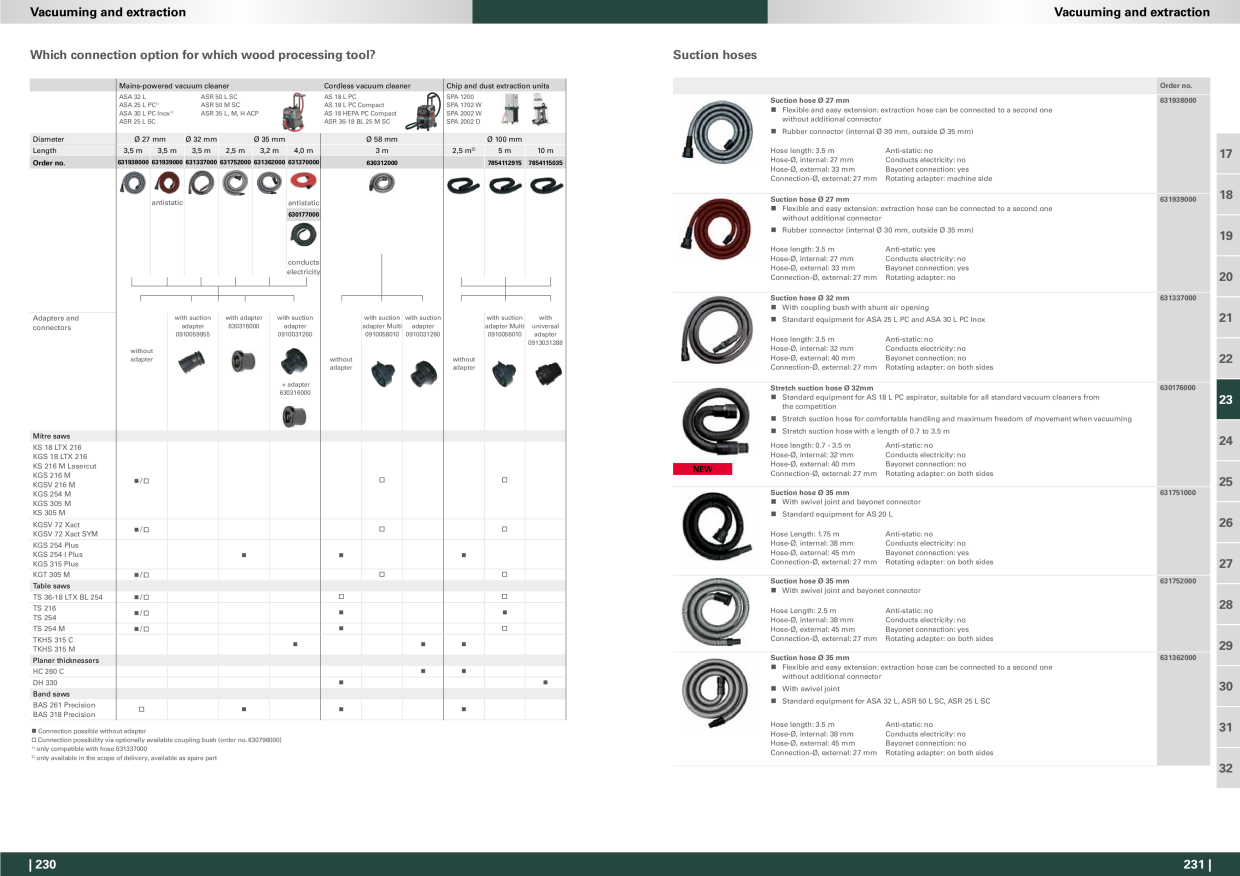Image resolution: width=1240 pixels, height=876 pixels.
Task: Click order number 631752000 in right column
Action: pos(1178,581)
